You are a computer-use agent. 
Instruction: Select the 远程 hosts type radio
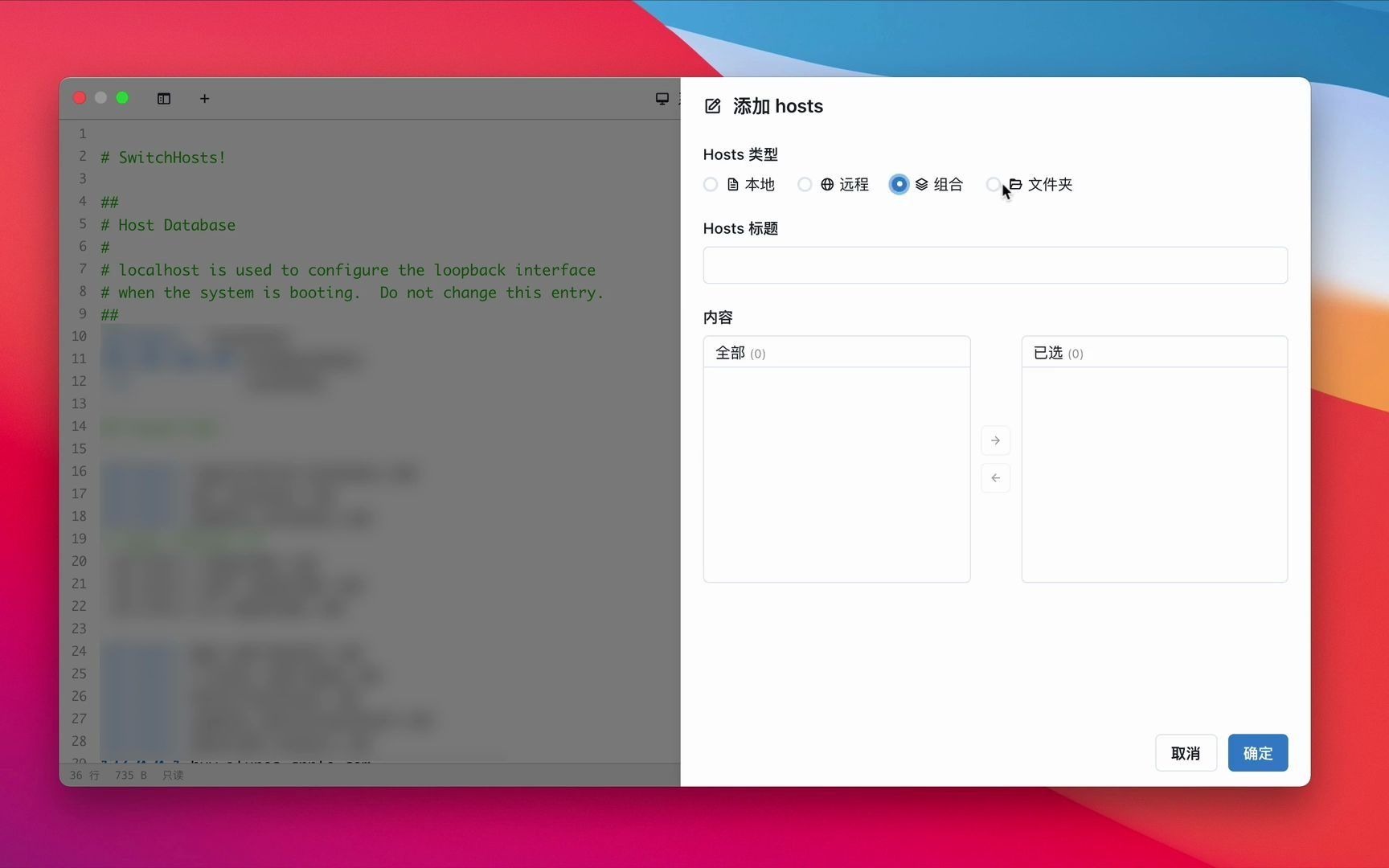pos(805,185)
